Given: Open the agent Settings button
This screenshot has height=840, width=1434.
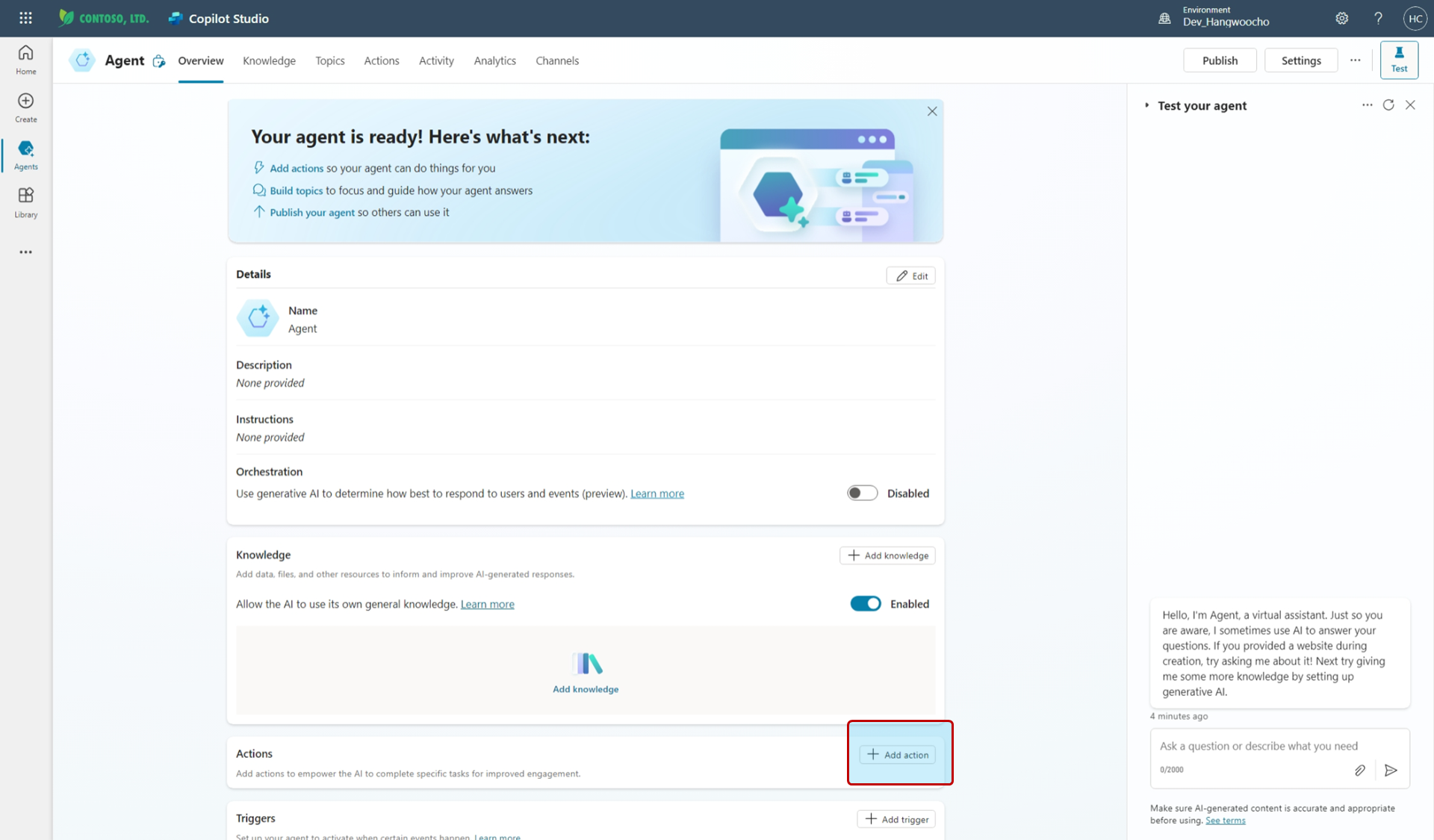Looking at the screenshot, I should (1301, 60).
